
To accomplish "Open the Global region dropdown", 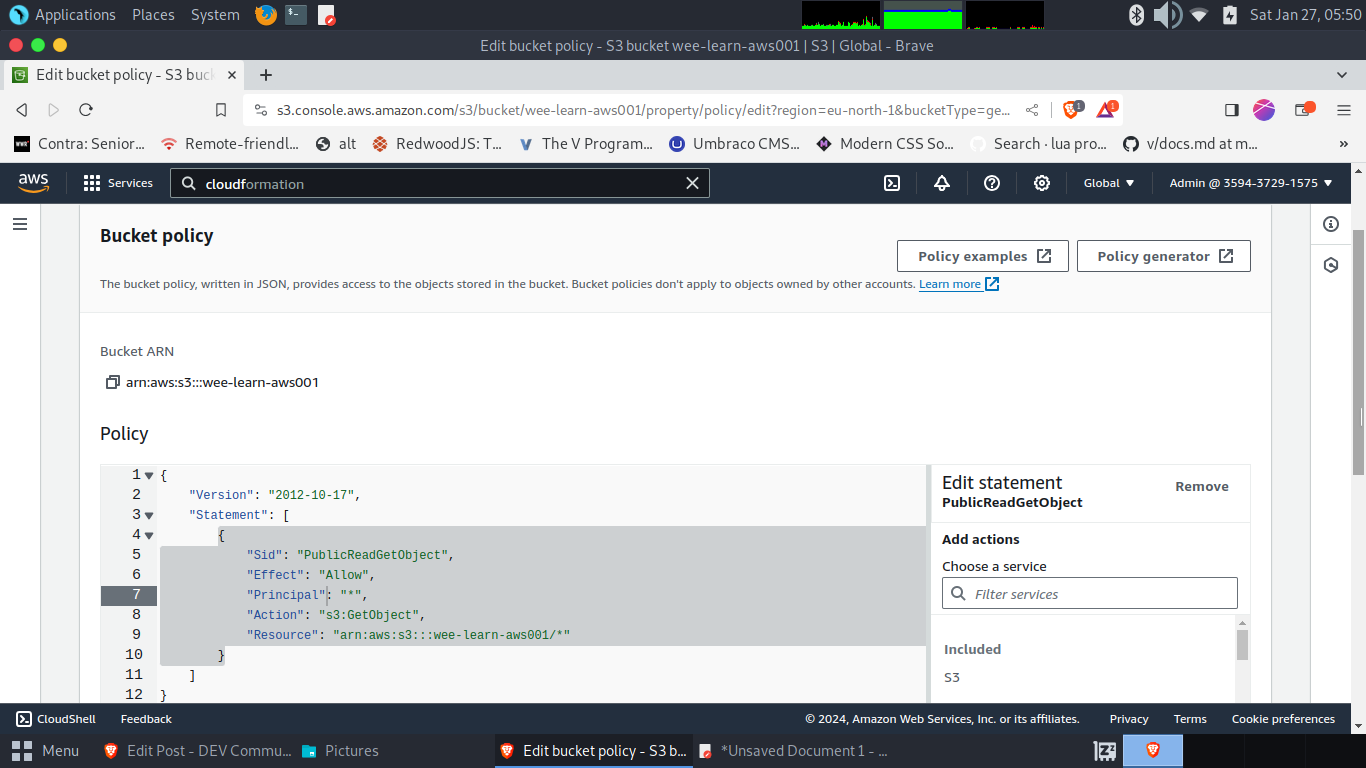I will click(x=1109, y=183).
